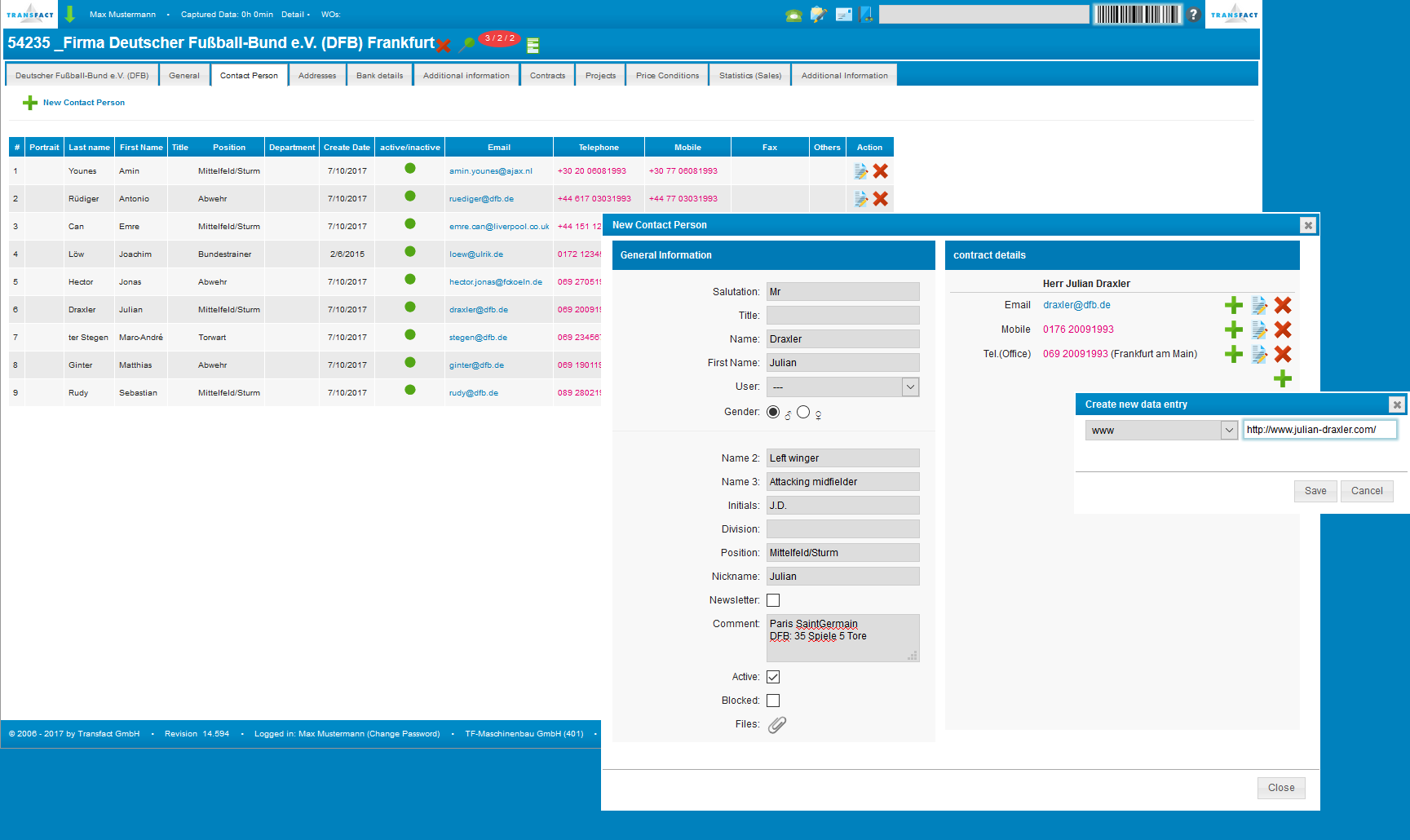Tick the Newsletter checkbox
Image resolution: width=1410 pixels, height=840 pixels.
(773, 600)
